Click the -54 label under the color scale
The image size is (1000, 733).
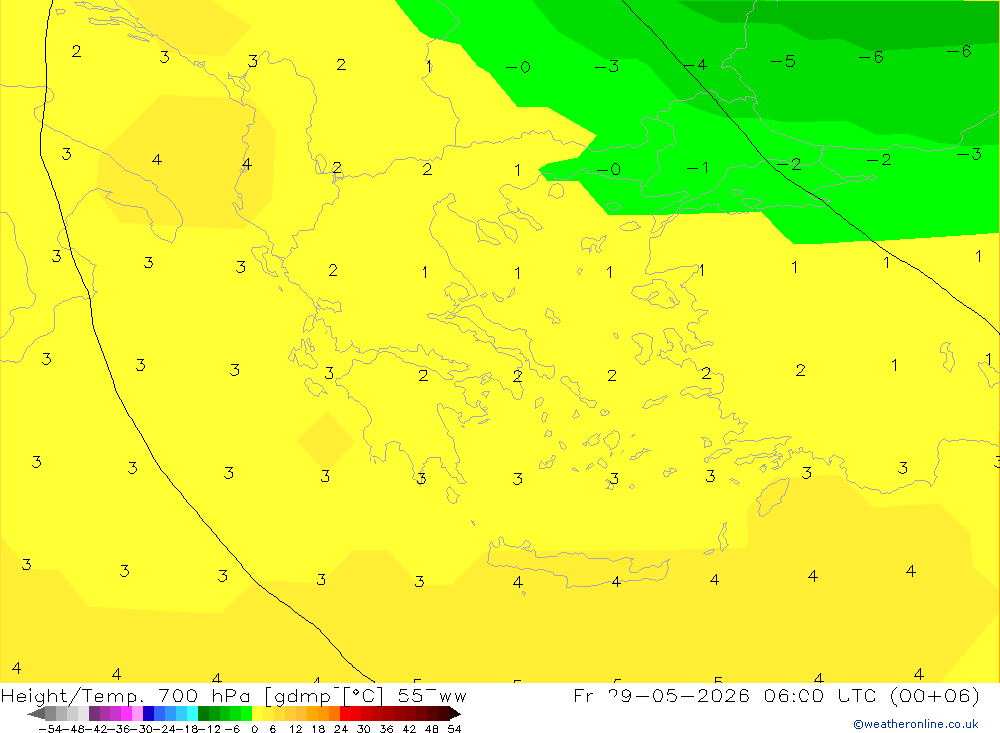[51, 729]
